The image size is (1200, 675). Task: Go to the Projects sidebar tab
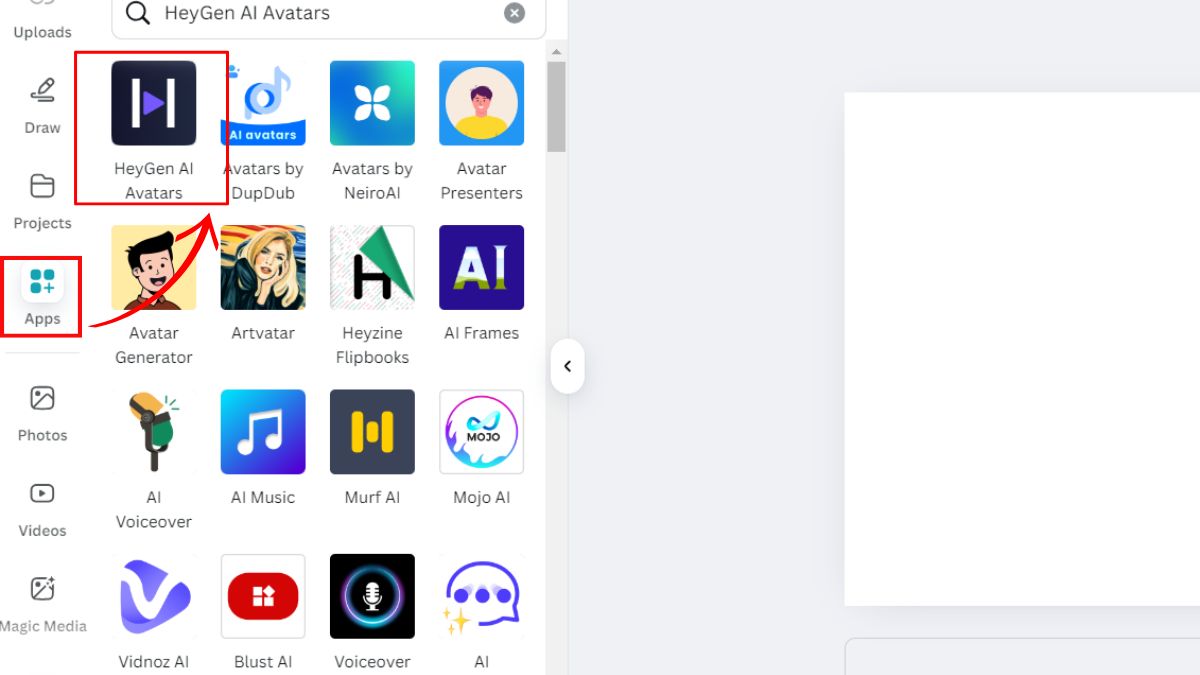click(x=42, y=200)
